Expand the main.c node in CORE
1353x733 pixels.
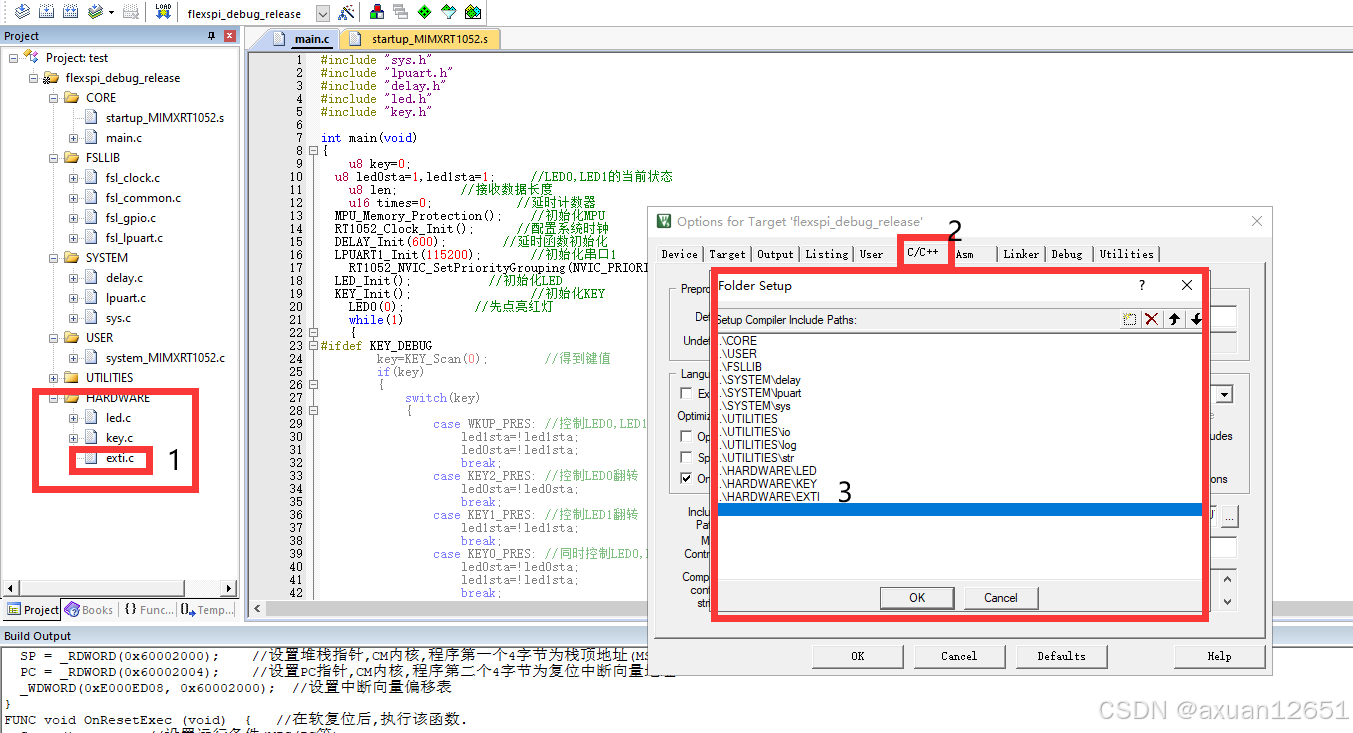point(74,138)
